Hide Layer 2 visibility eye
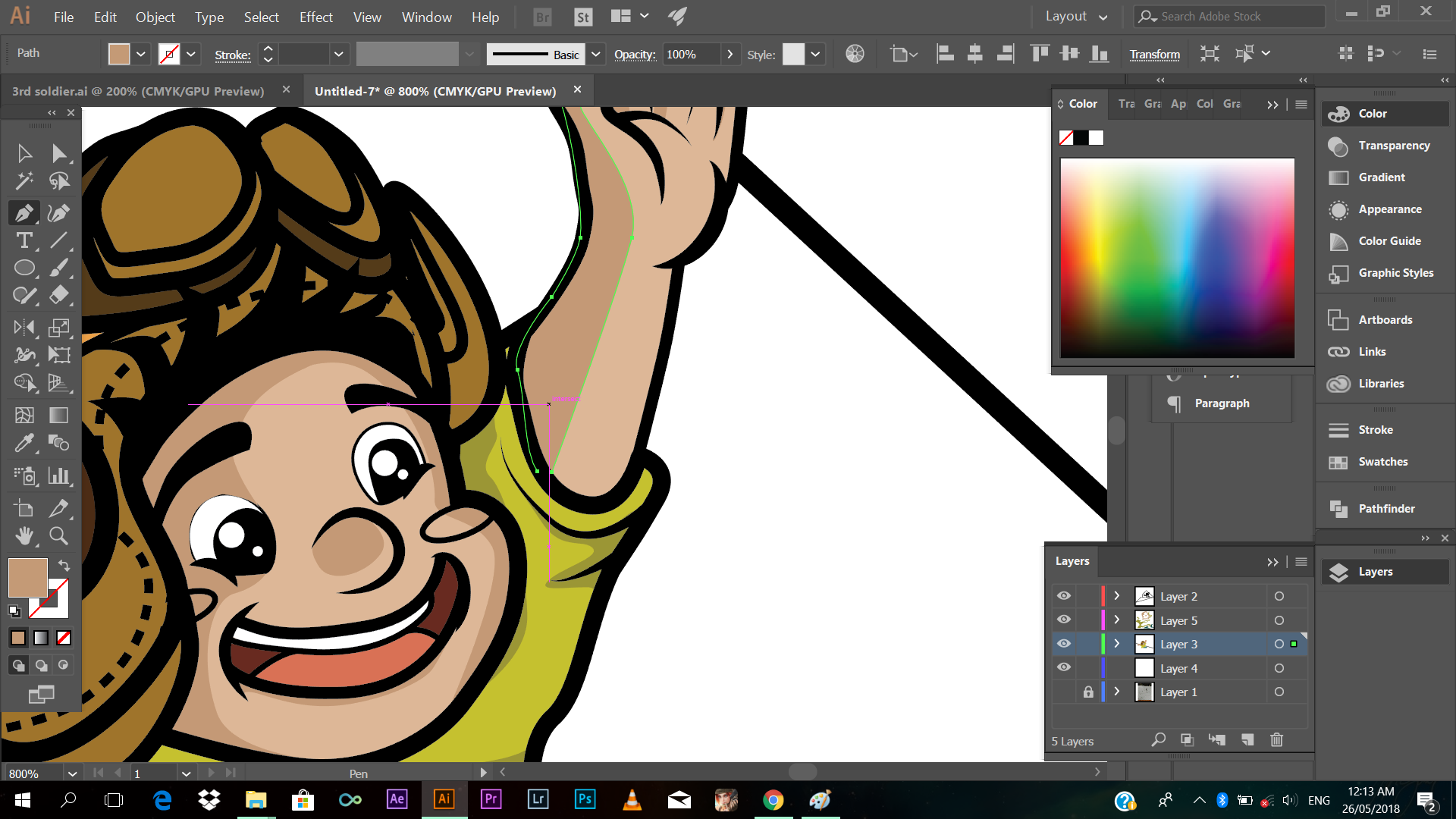This screenshot has height=819, width=1456. click(x=1064, y=596)
